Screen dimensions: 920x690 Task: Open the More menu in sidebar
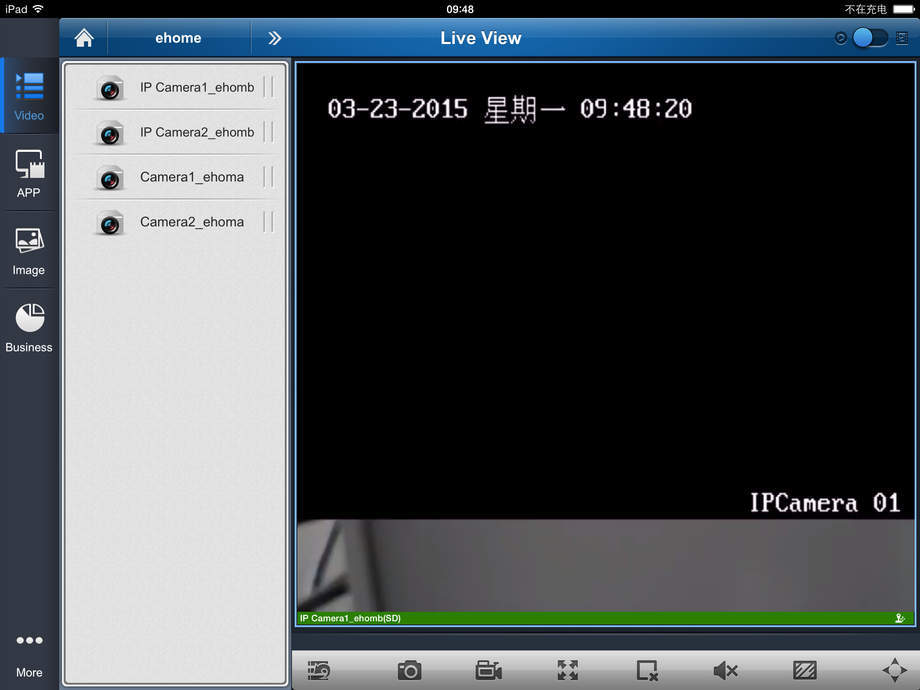click(x=29, y=655)
